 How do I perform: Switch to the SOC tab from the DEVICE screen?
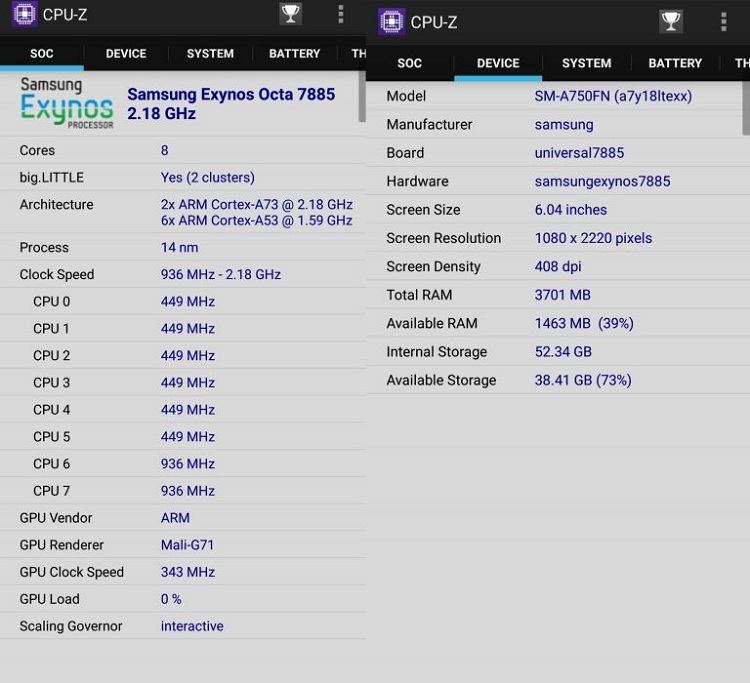pyautogui.click(x=410, y=63)
